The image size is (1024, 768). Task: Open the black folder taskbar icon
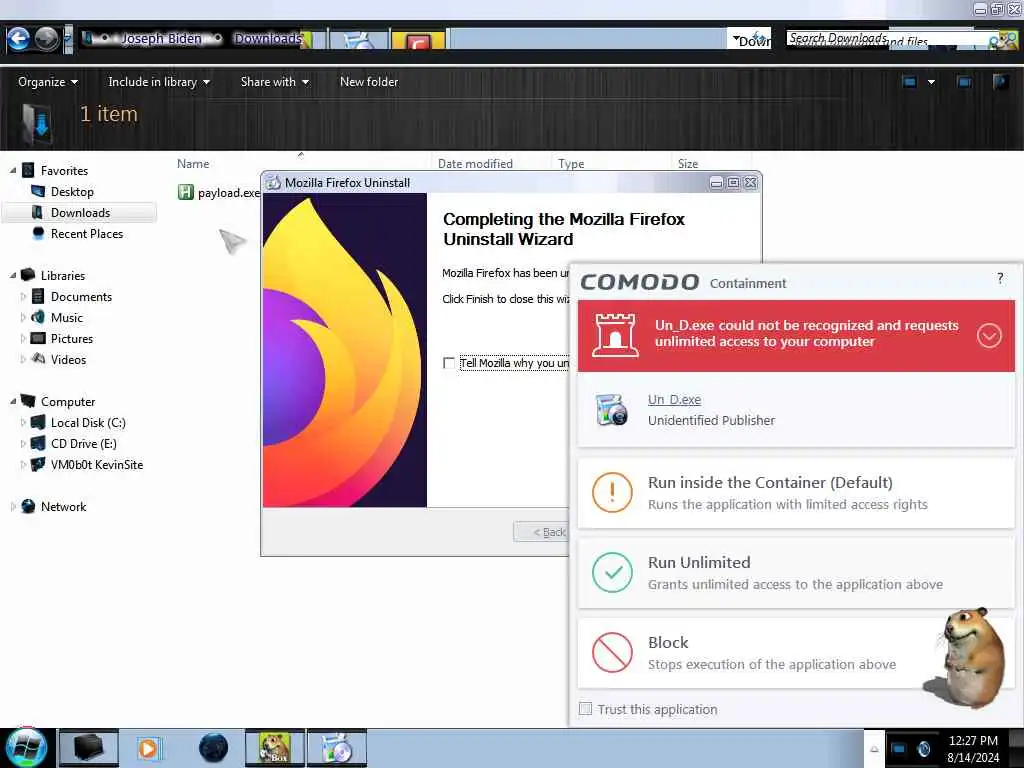89,748
